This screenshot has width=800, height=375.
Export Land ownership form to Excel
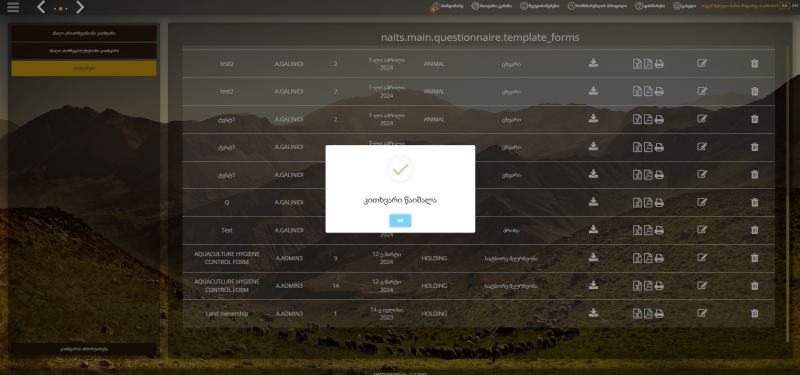coord(637,313)
